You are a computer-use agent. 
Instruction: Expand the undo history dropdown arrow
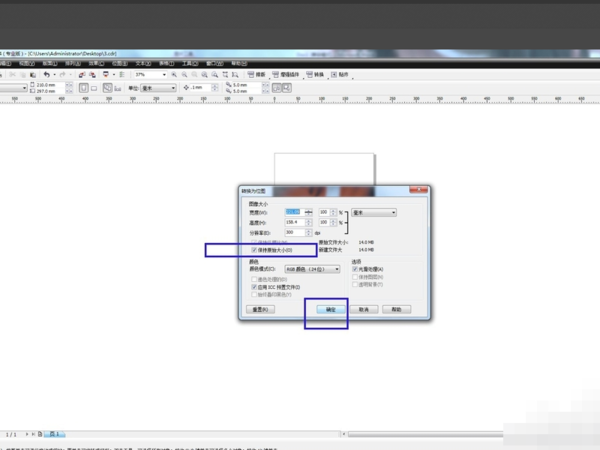(x=54, y=75)
